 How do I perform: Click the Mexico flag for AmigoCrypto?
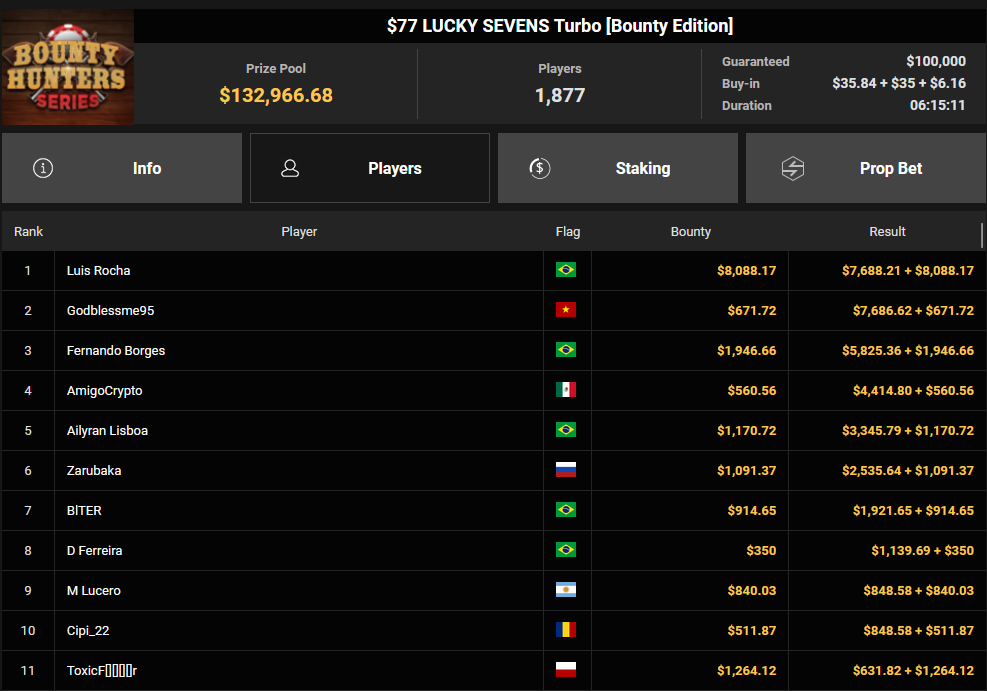click(x=566, y=390)
